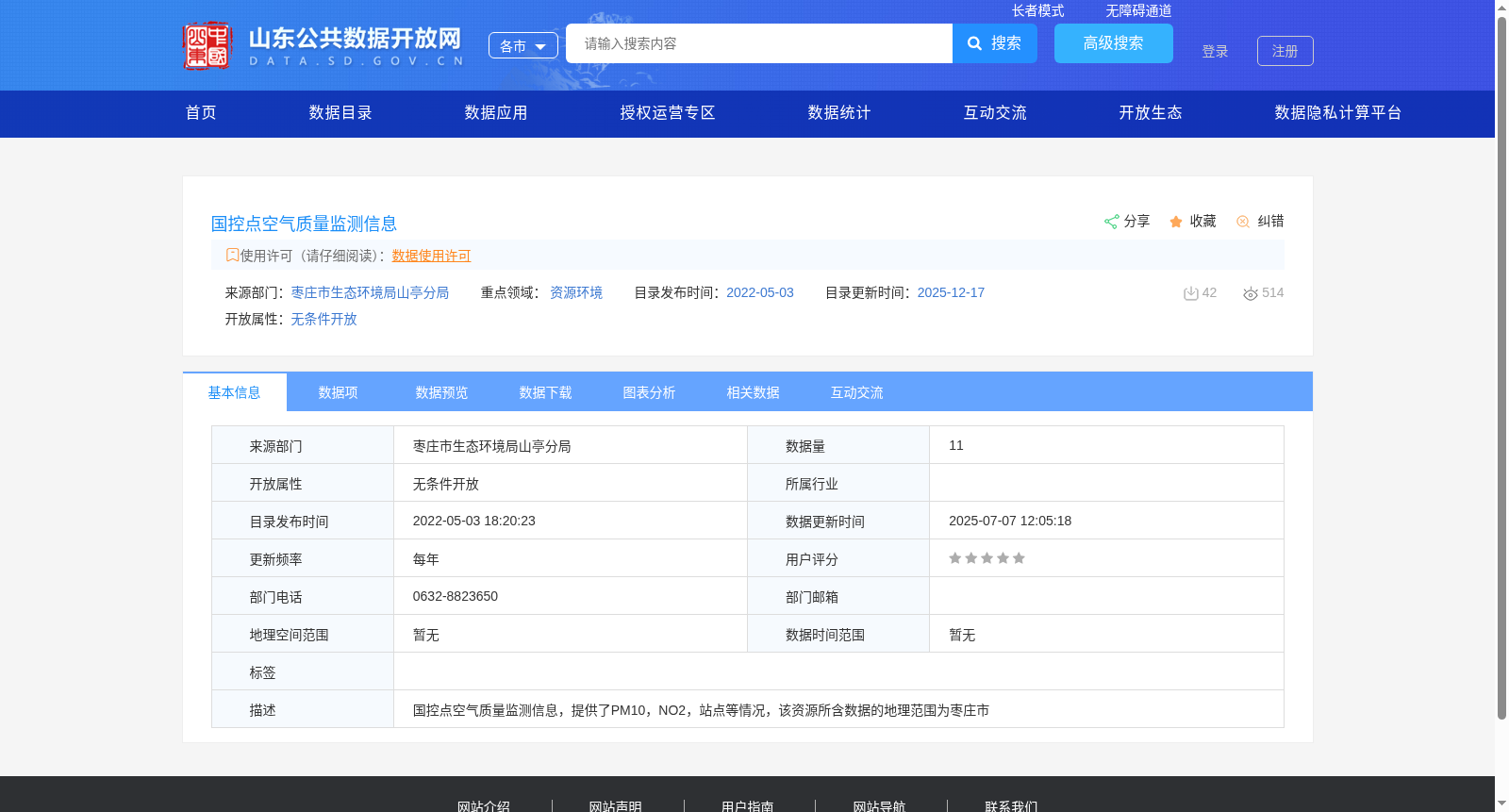This screenshot has height=812, width=1509.
Task: Click the 分享 share text
Action: [1136, 221]
